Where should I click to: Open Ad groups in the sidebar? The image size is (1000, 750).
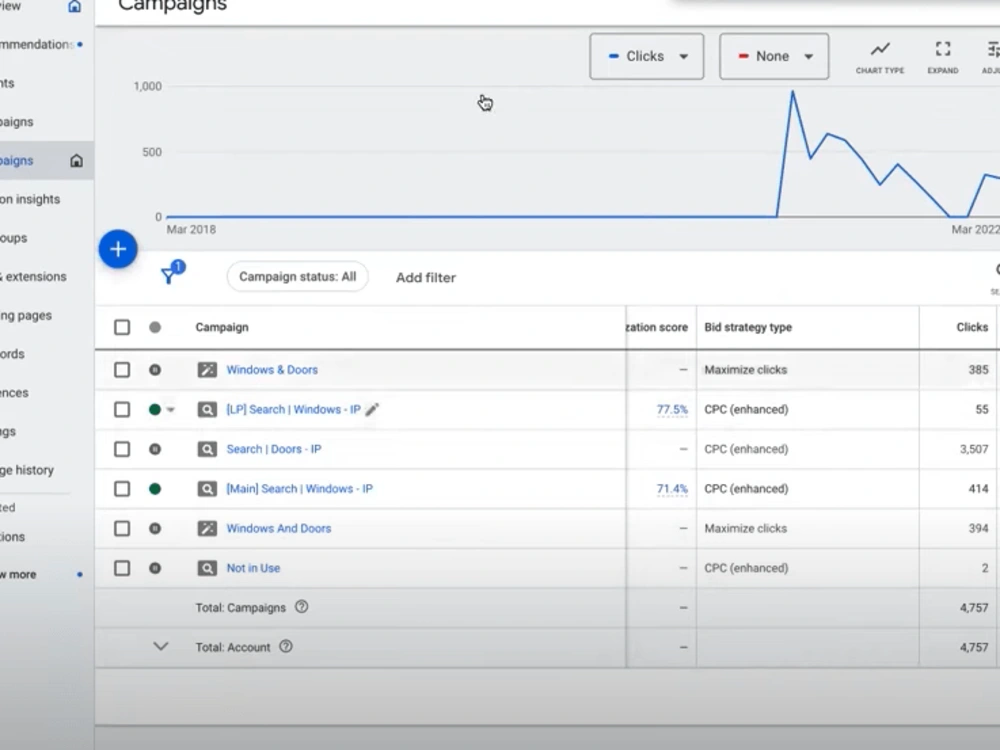click(13, 238)
